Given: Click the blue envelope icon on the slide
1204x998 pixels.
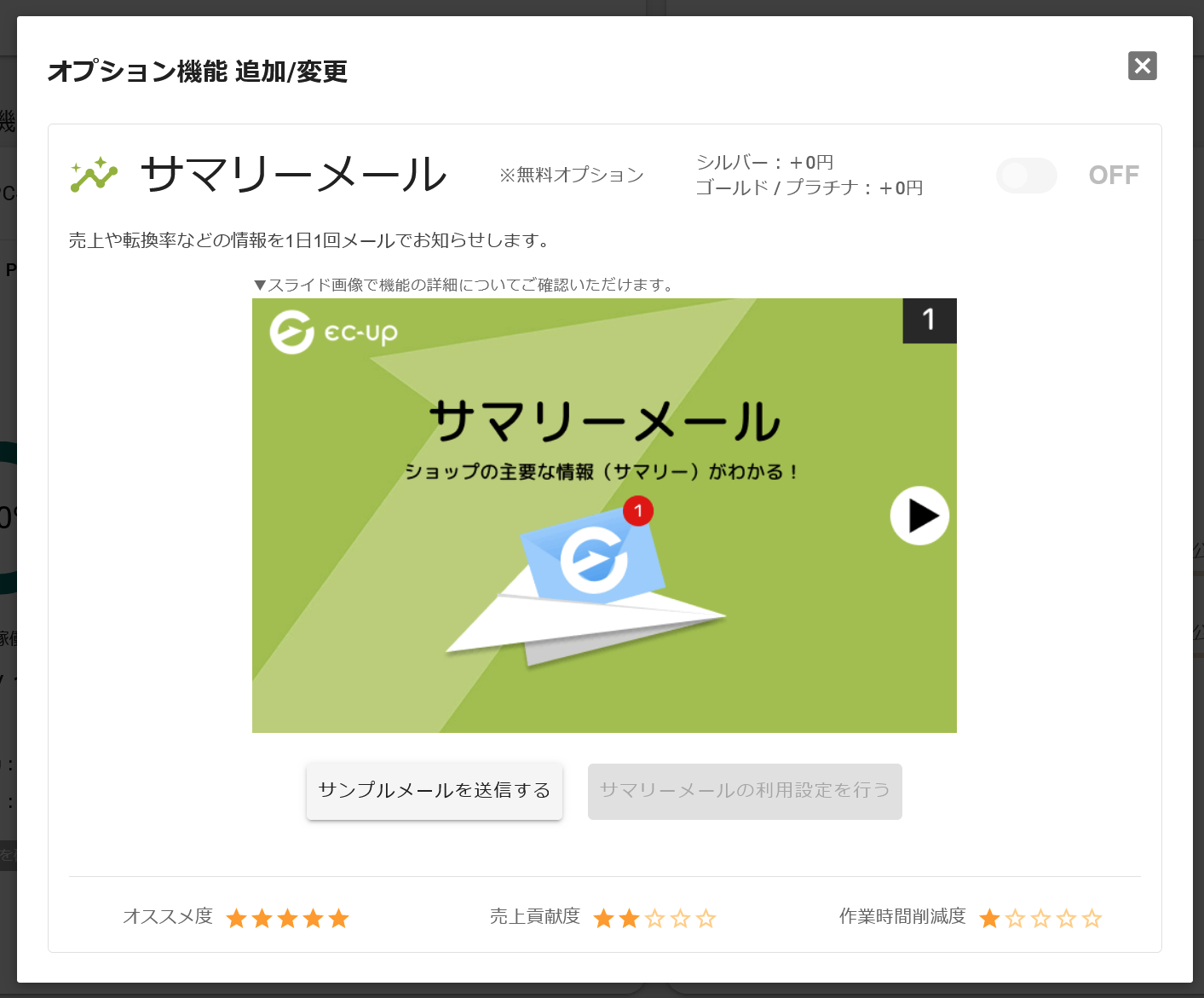Looking at the screenshot, I should [593, 556].
